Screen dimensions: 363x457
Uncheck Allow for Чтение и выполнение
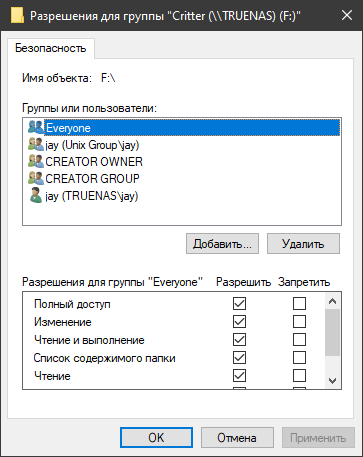239,340
